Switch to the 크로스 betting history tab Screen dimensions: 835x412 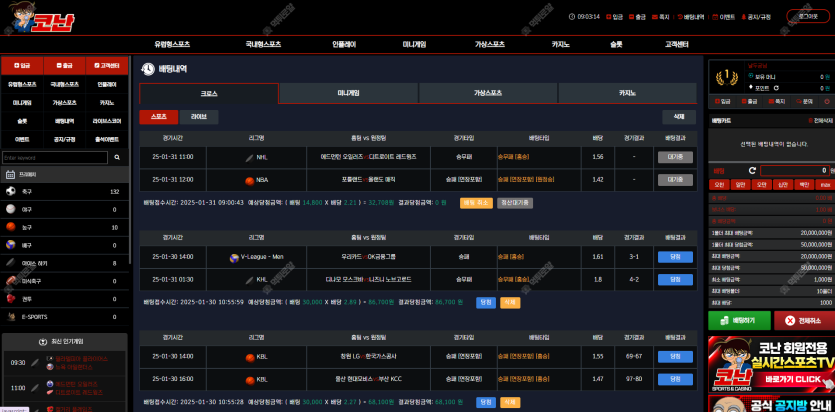(209, 93)
